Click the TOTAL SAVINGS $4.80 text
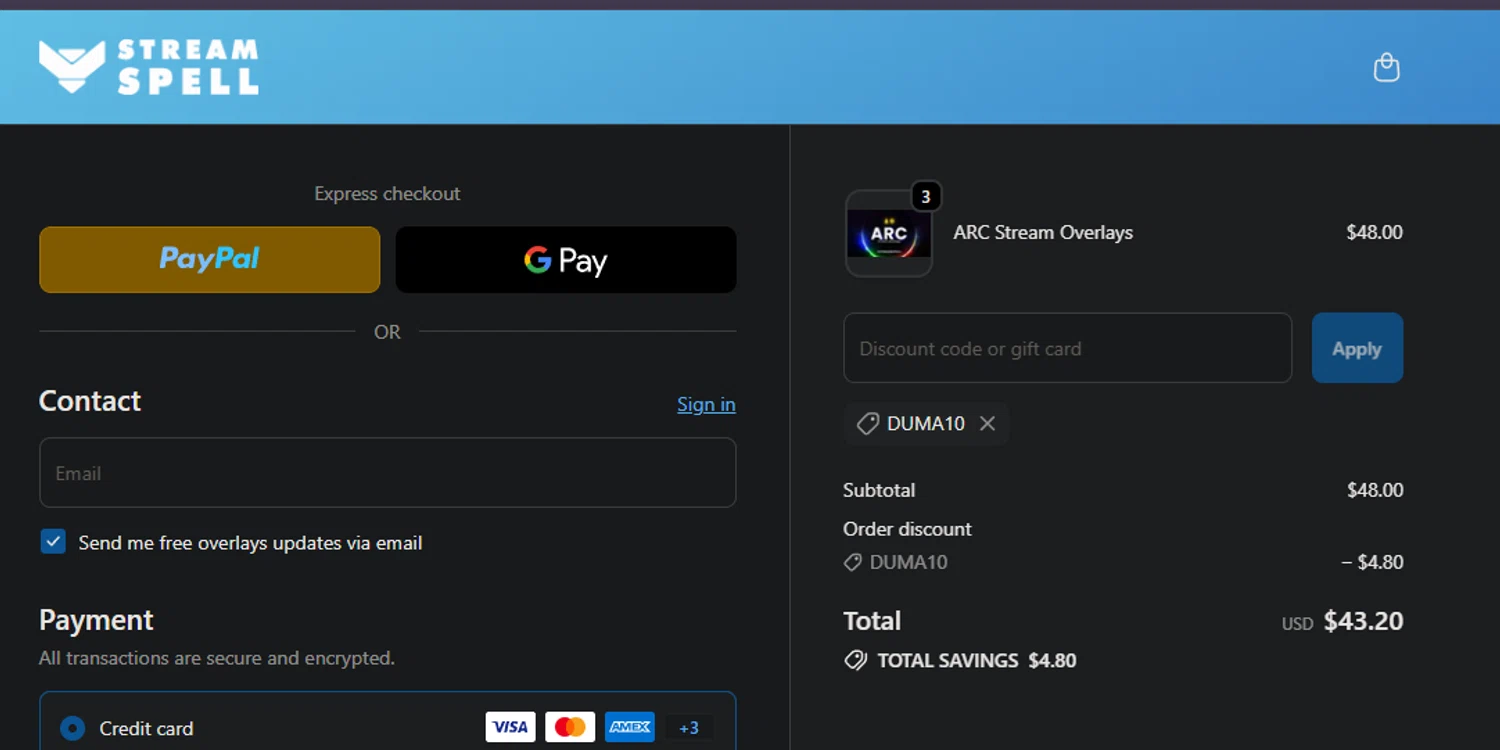 tap(976, 661)
